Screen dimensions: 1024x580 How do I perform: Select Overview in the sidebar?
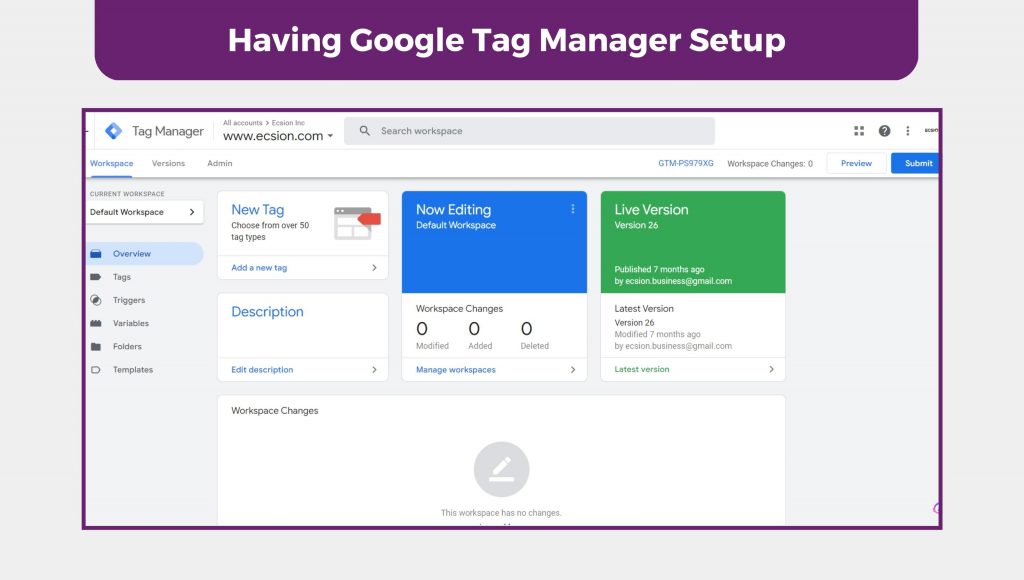click(144, 253)
